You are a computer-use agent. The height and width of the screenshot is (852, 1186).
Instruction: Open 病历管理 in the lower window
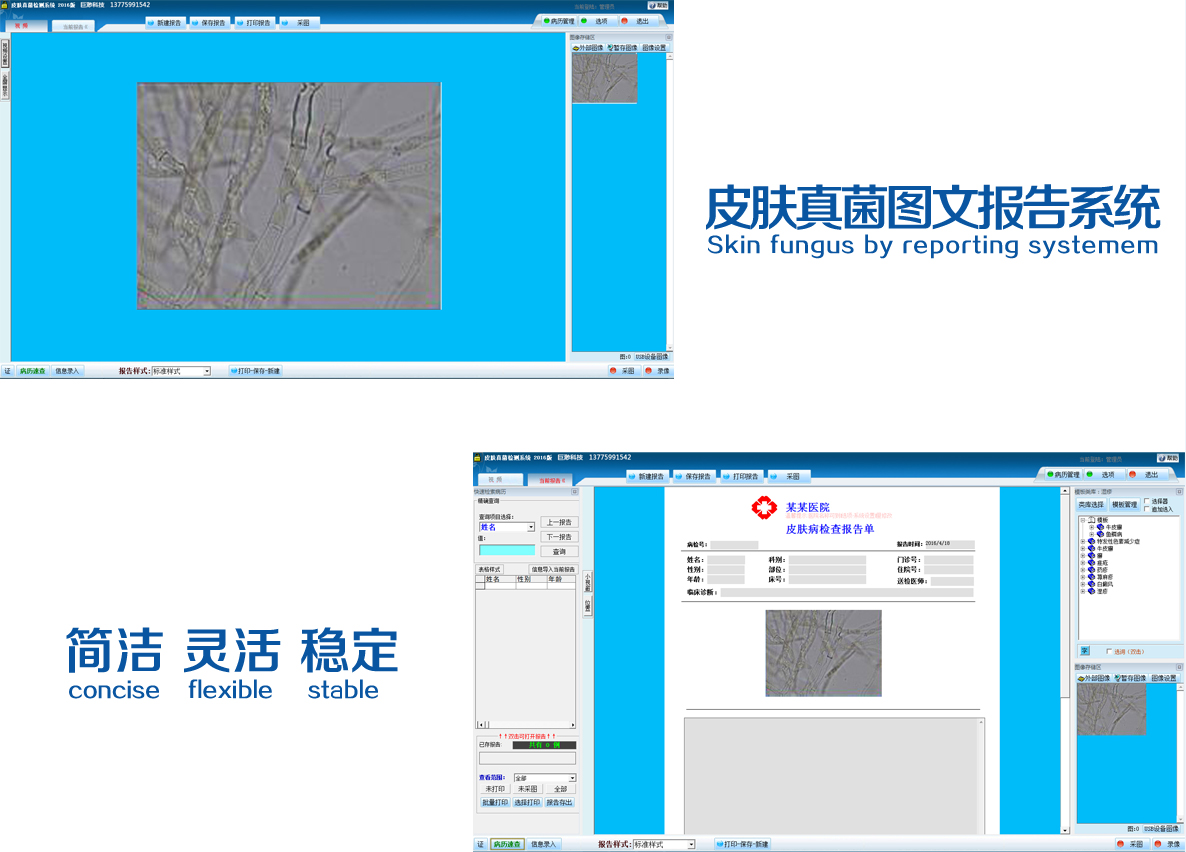1061,474
